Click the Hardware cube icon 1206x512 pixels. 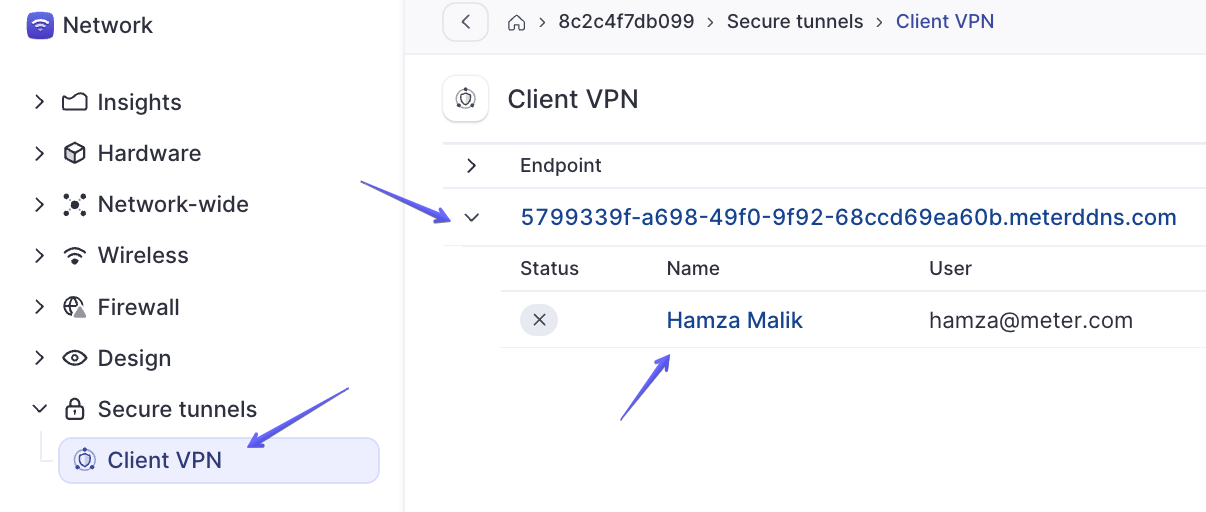(x=74, y=153)
